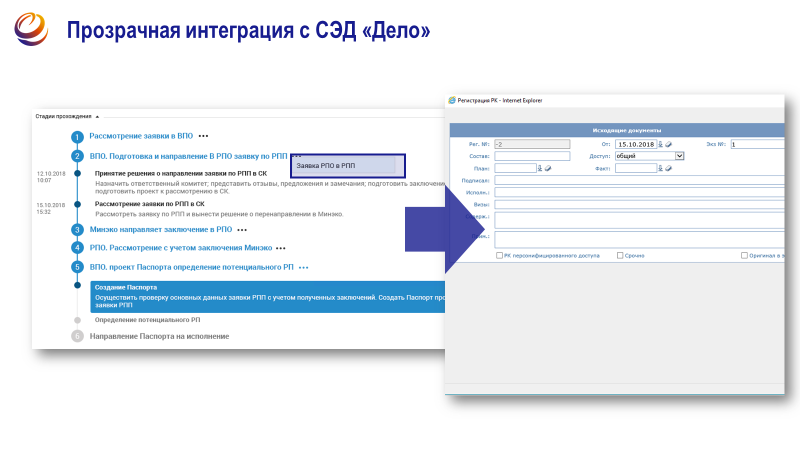800x450 pixels.
Task: Click timeline dot dated 15.10.2018
Action: point(78,204)
